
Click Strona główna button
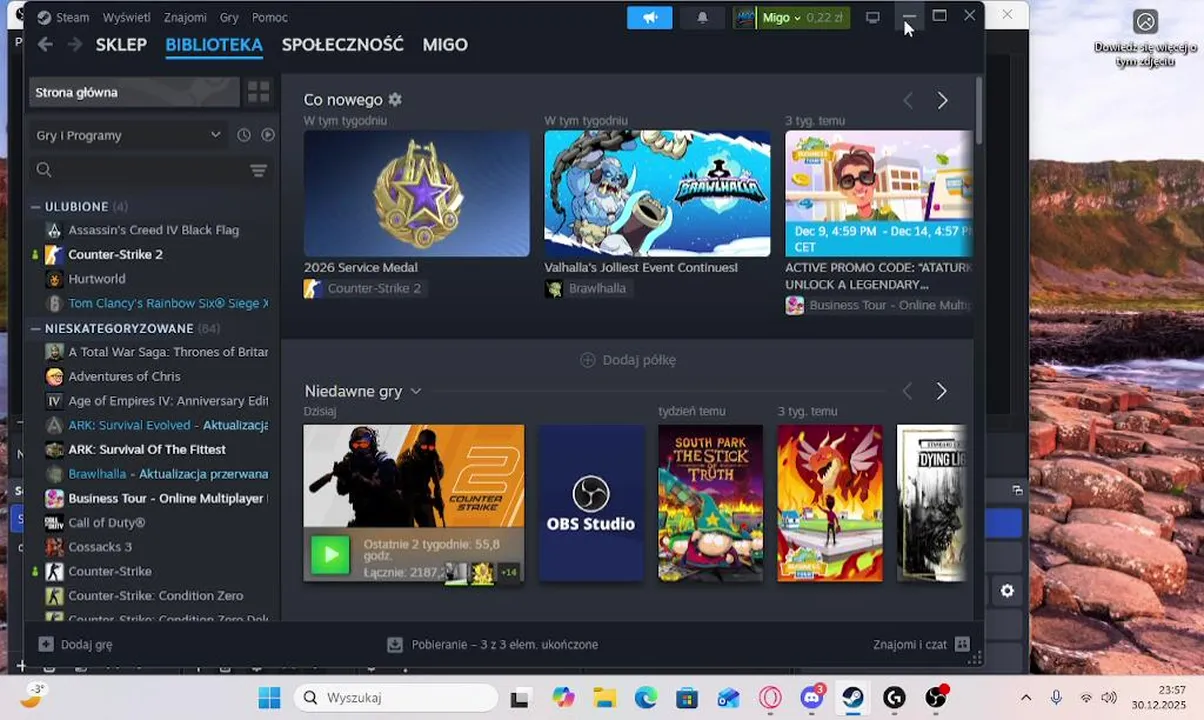point(134,92)
